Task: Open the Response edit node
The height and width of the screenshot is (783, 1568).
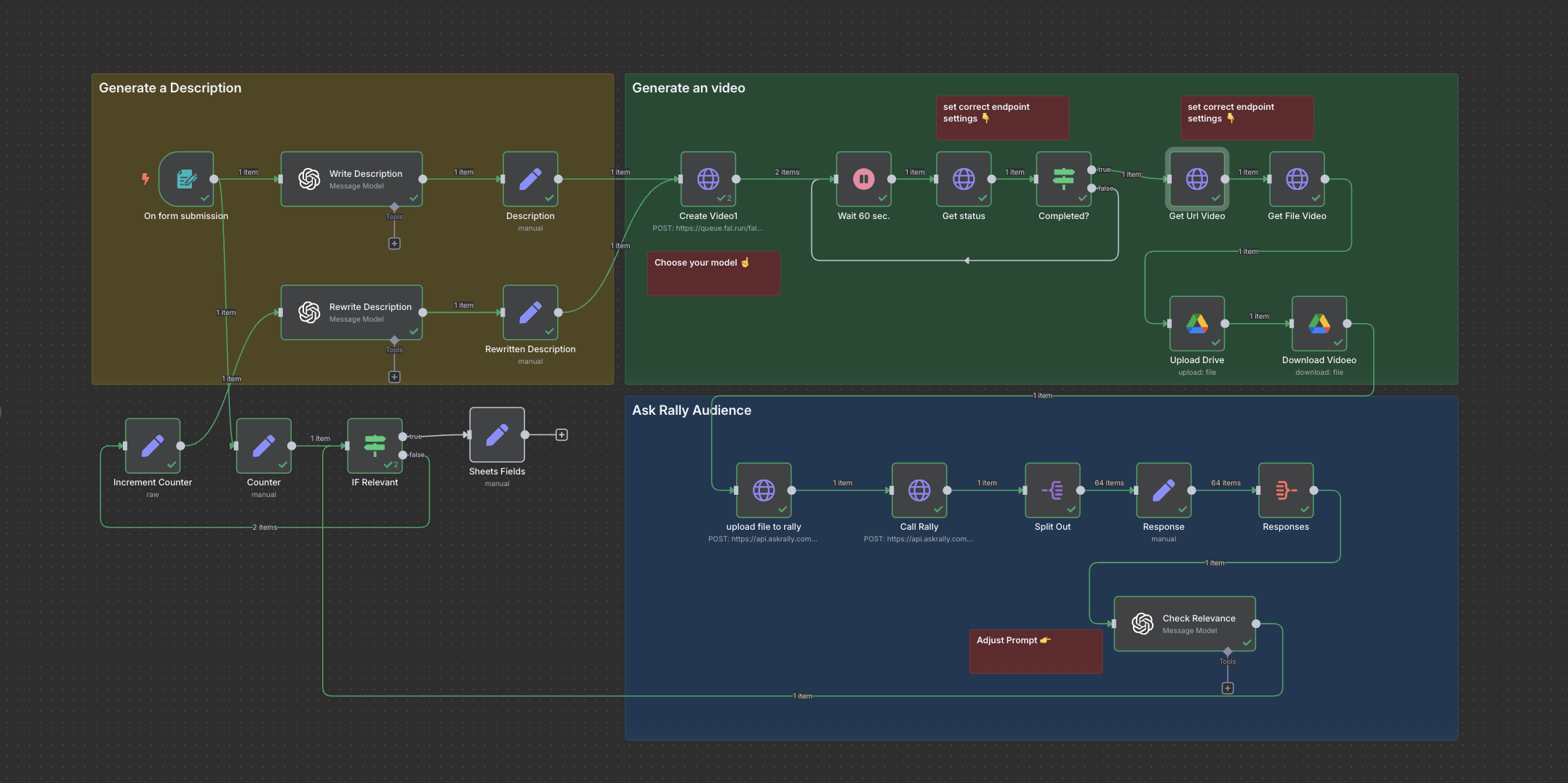Action: point(1164,490)
